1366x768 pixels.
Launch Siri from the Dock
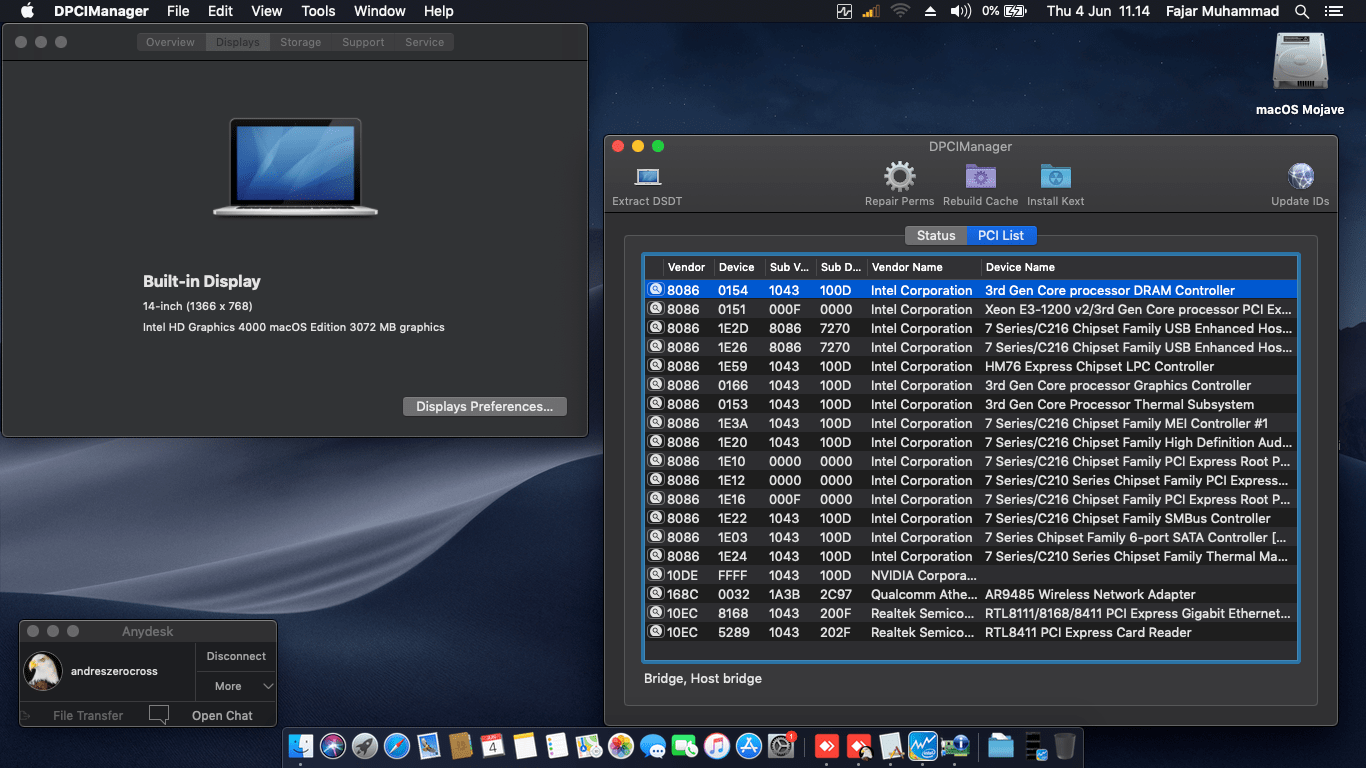coord(333,745)
